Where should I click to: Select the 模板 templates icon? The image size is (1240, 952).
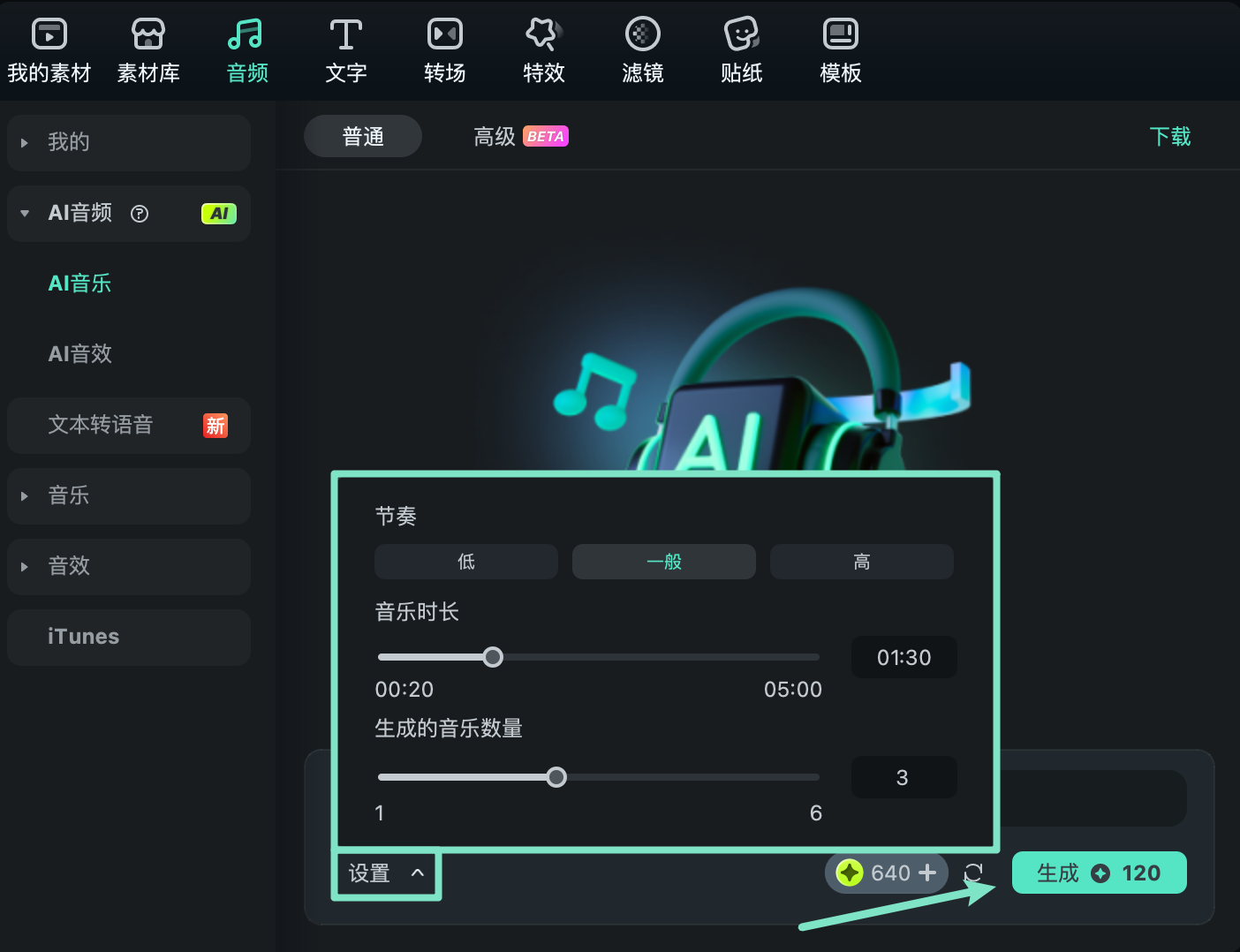(x=840, y=49)
